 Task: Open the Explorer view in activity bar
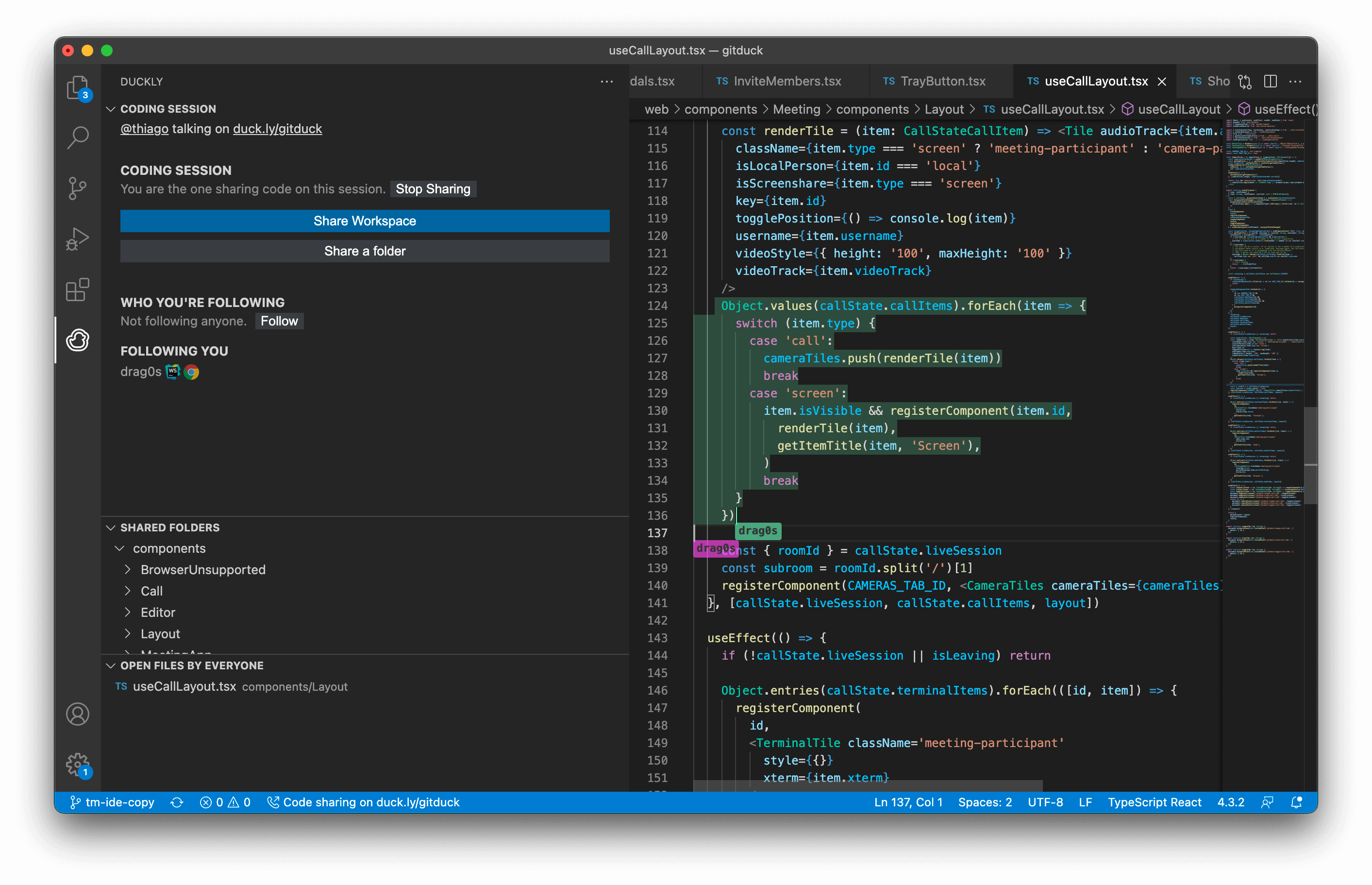pyautogui.click(x=78, y=87)
